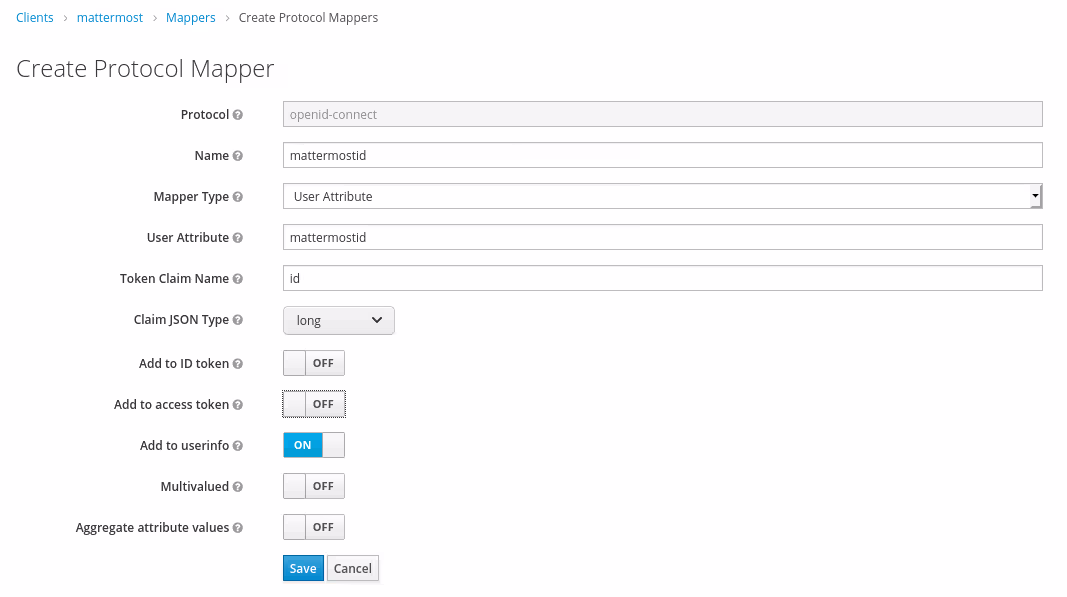Click help icon next to User Attribute
This screenshot has width=1067, height=597.
238,238
